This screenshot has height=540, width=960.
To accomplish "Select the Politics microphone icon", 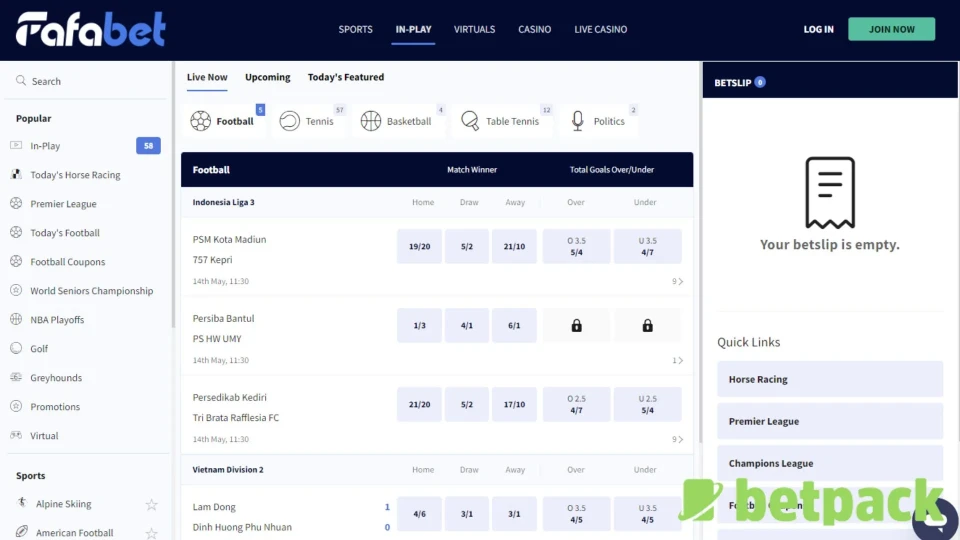I will [x=577, y=121].
